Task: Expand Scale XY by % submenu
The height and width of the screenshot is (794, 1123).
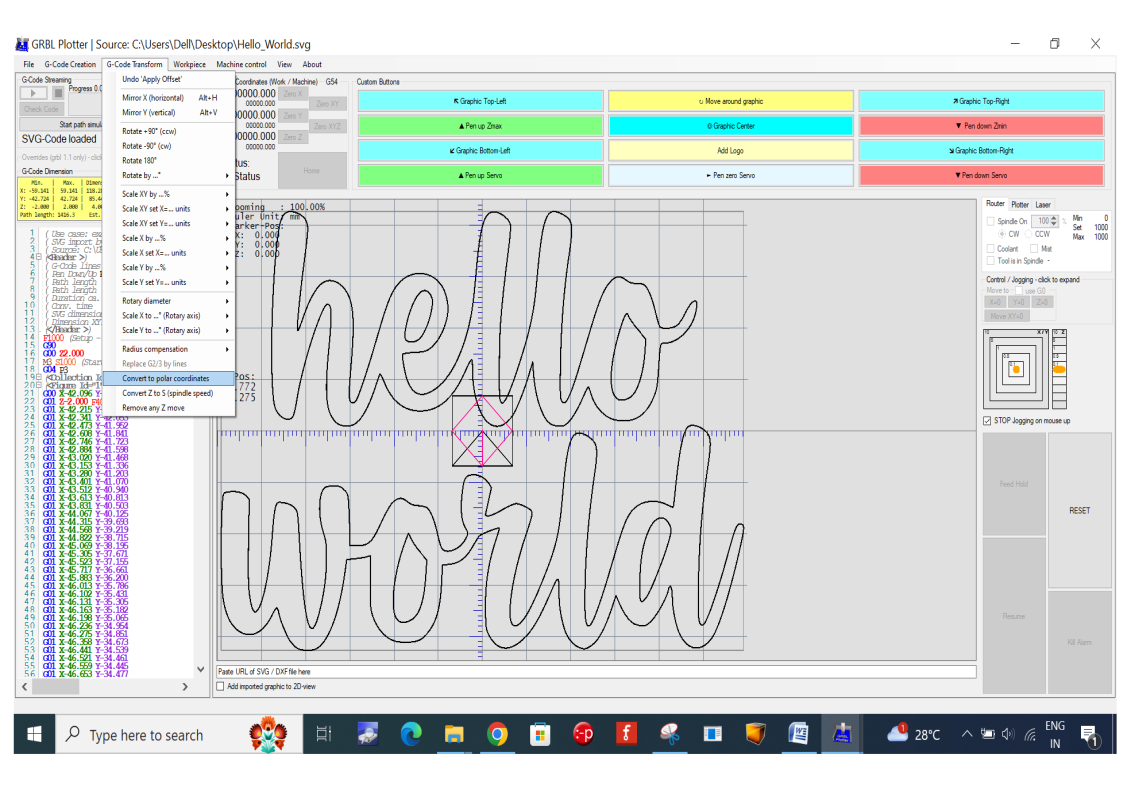Action: tap(169, 194)
